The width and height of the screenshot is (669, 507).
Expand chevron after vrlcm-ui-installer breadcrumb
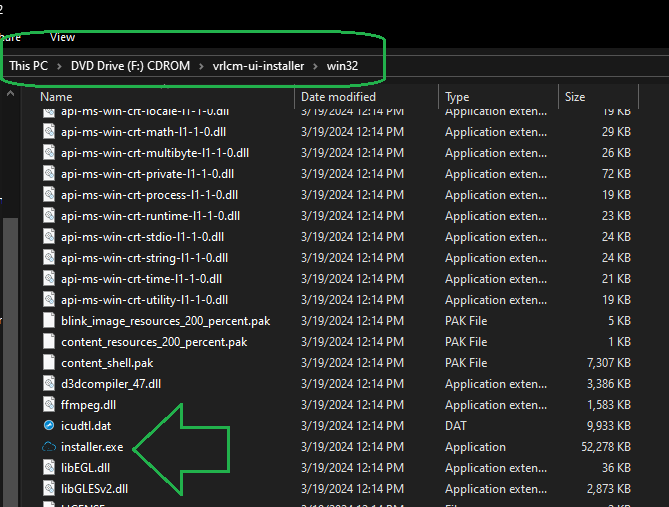coord(315,67)
